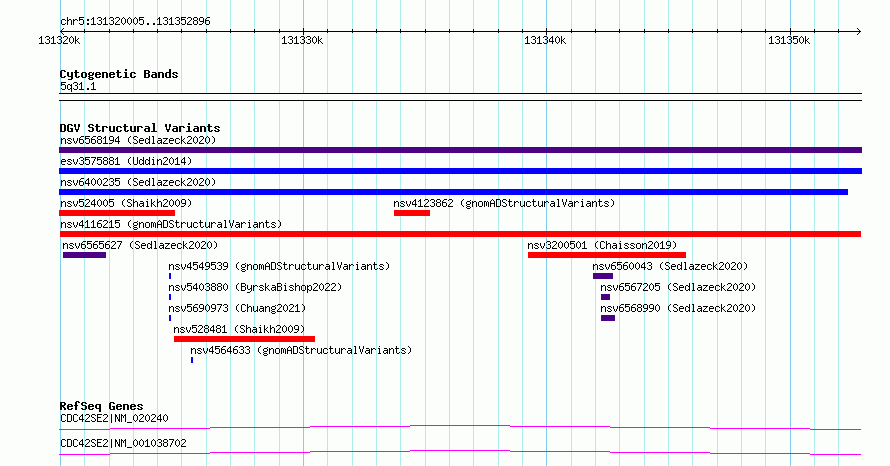Open nsv4564633 (gnomADStructuralVariants) label
The height and width of the screenshot is (466, 890).
[x=301, y=350]
